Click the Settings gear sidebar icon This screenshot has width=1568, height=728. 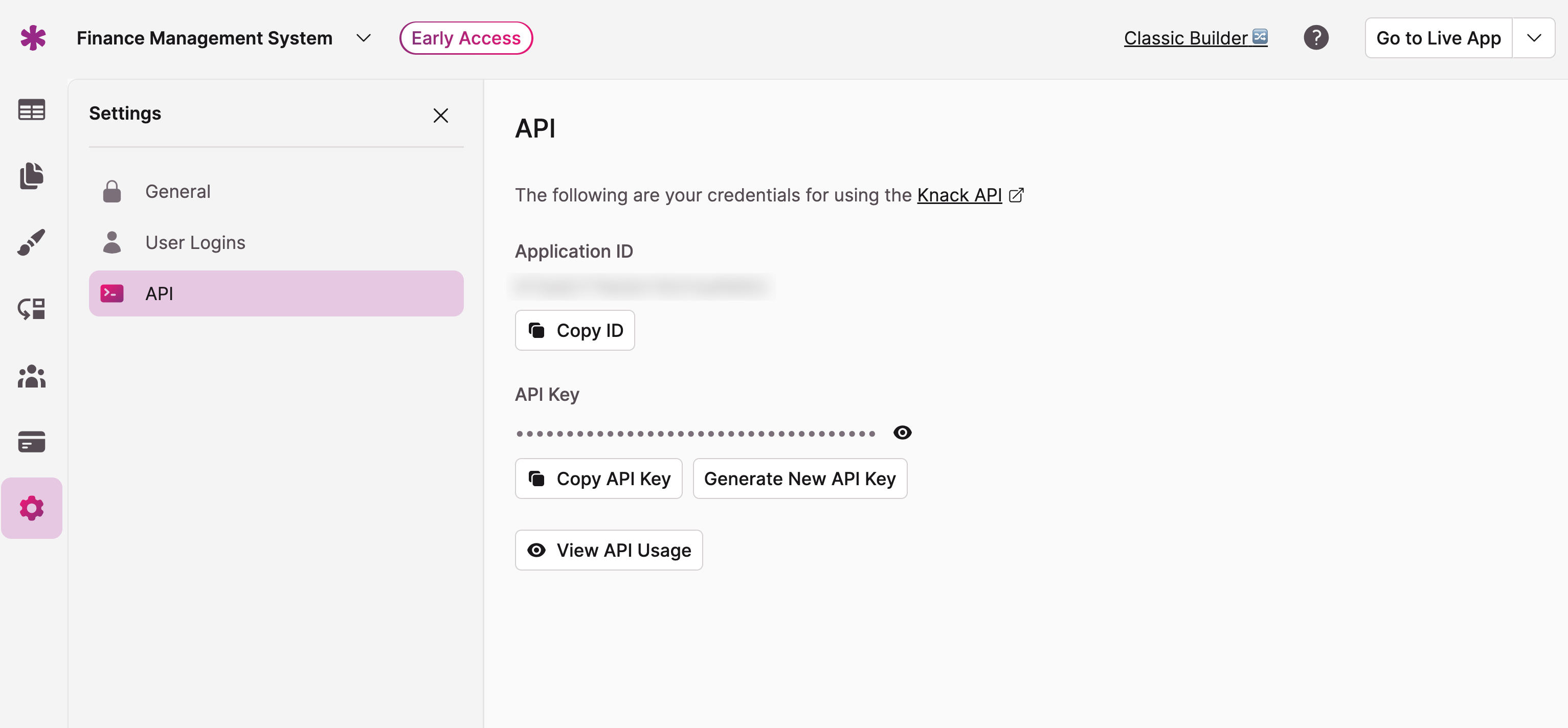[x=32, y=508]
